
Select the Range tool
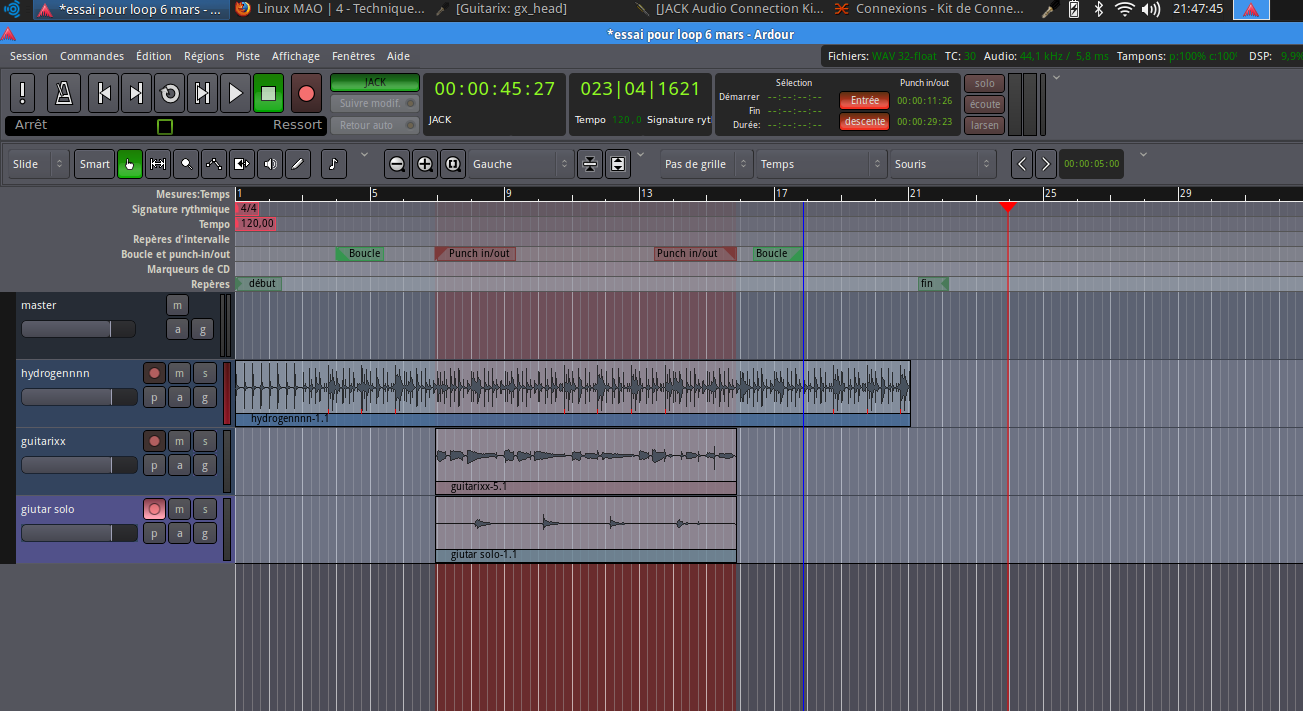point(157,164)
